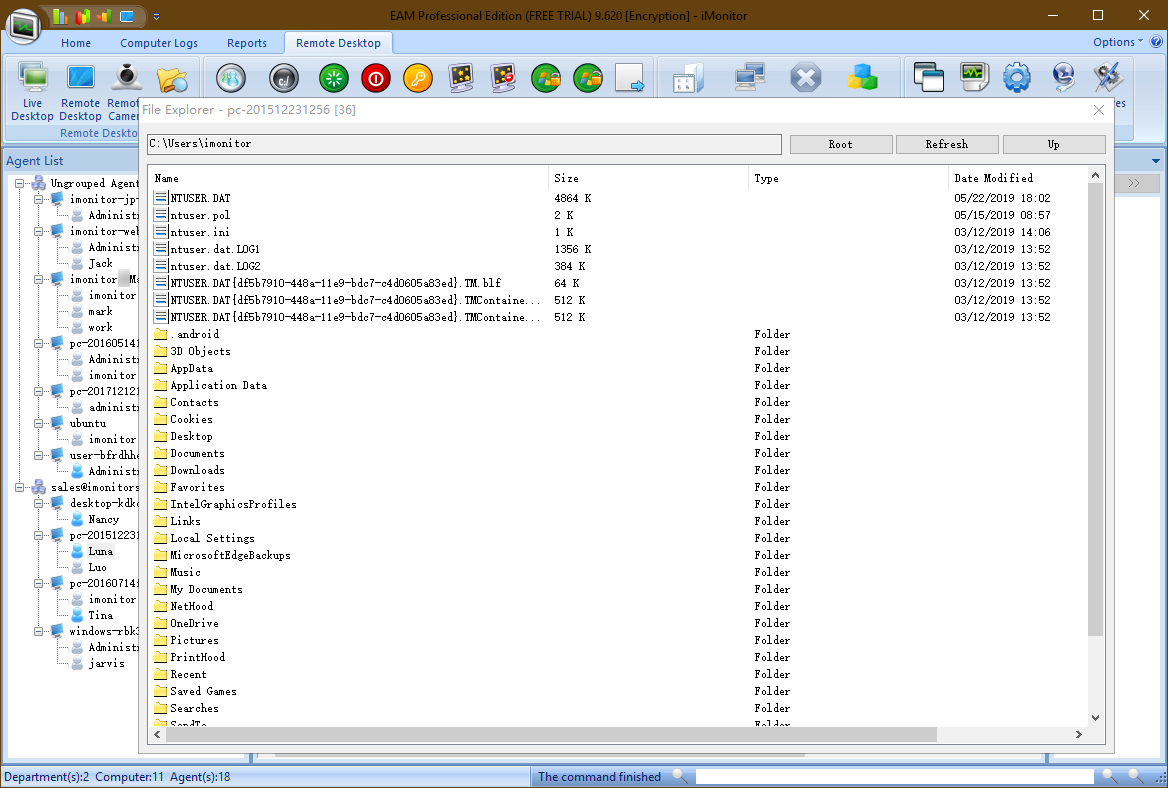Select the Remote Desktop tab

338,43
